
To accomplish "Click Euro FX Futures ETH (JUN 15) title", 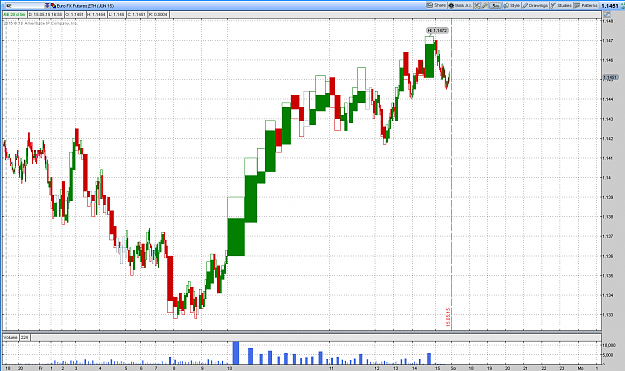I will [85, 6].
